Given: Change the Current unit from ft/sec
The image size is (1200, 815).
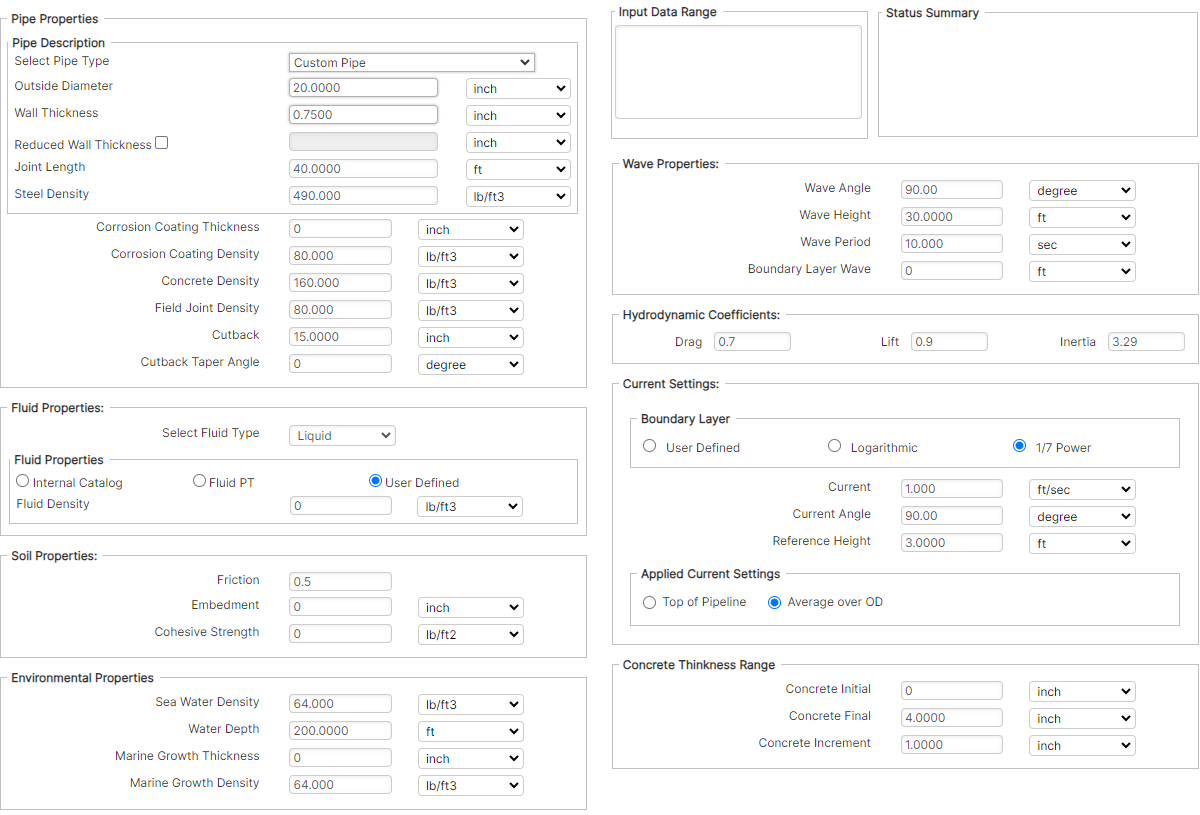Looking at the screenshot, I should pos(1081,489).
